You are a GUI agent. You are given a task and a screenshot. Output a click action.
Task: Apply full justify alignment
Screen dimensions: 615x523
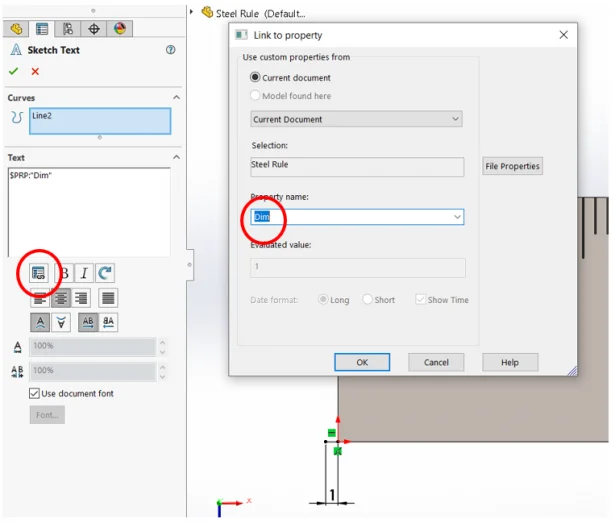[x=108, y=298]
